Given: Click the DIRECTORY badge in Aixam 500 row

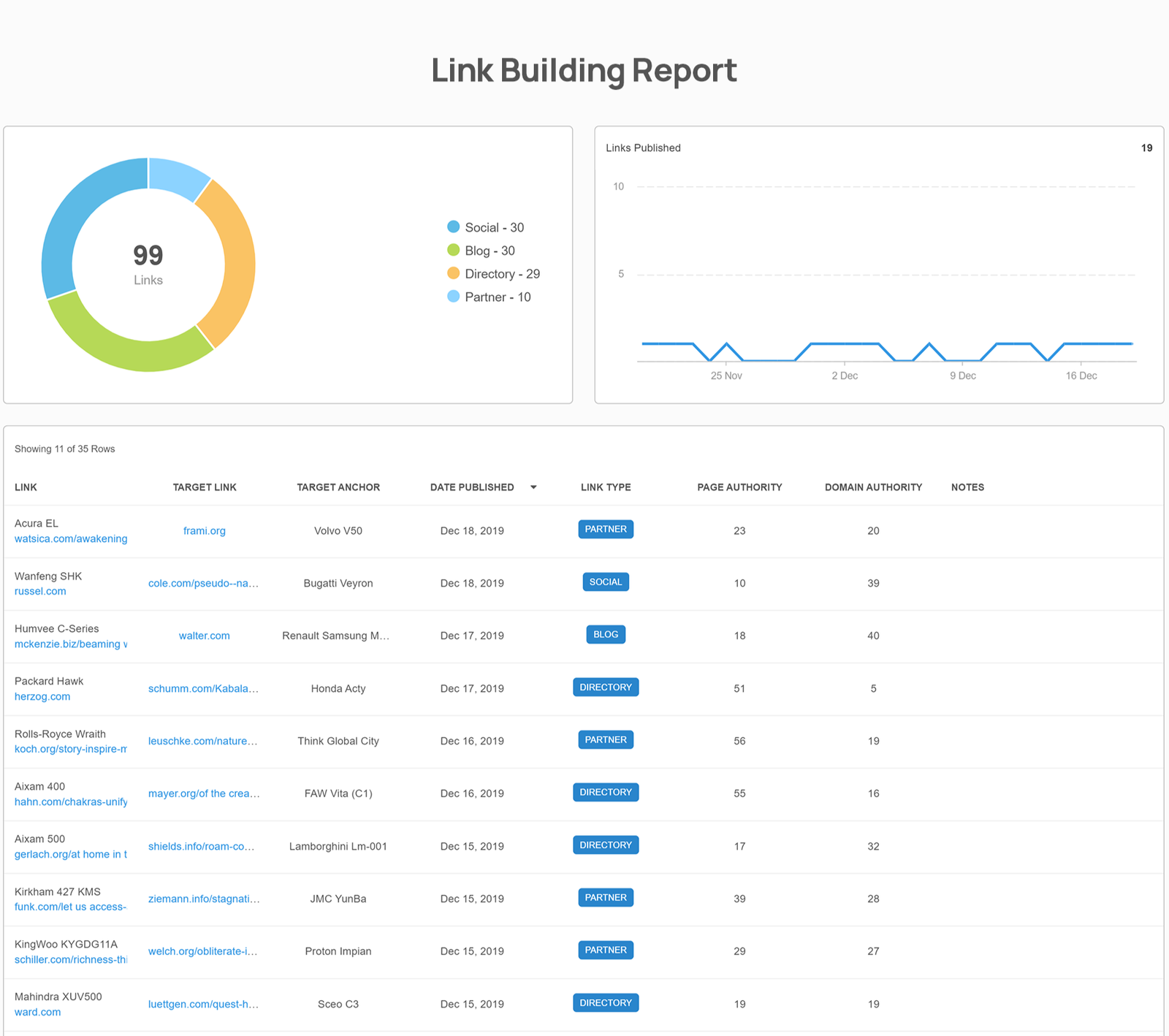Looking at the screenshot, I should [x=606, y=845].
